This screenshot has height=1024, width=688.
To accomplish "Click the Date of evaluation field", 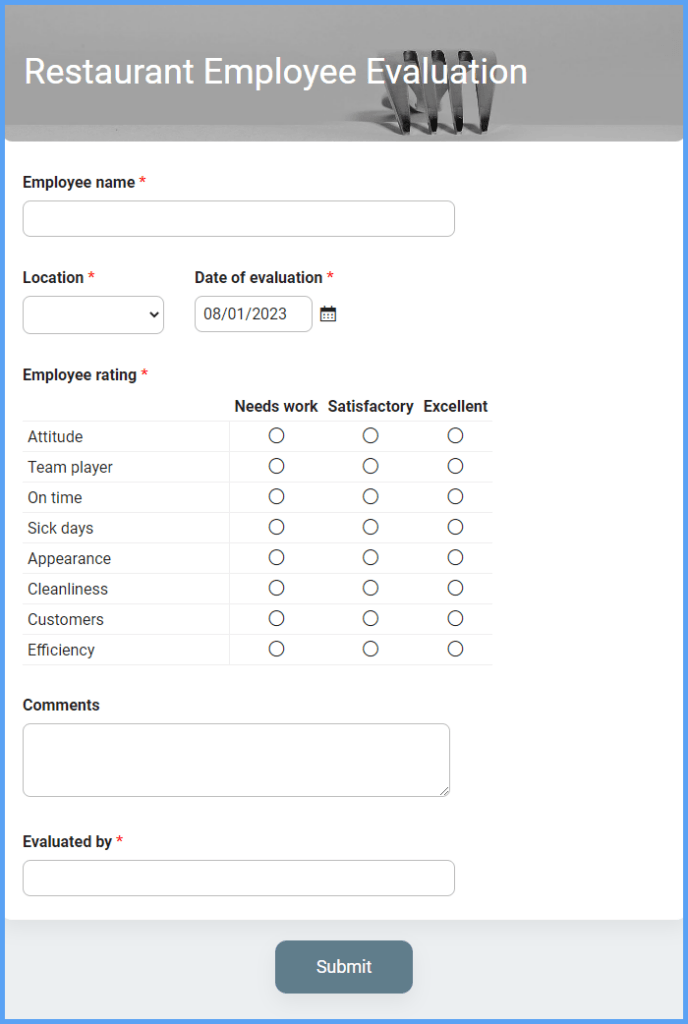I will (253, 314).
